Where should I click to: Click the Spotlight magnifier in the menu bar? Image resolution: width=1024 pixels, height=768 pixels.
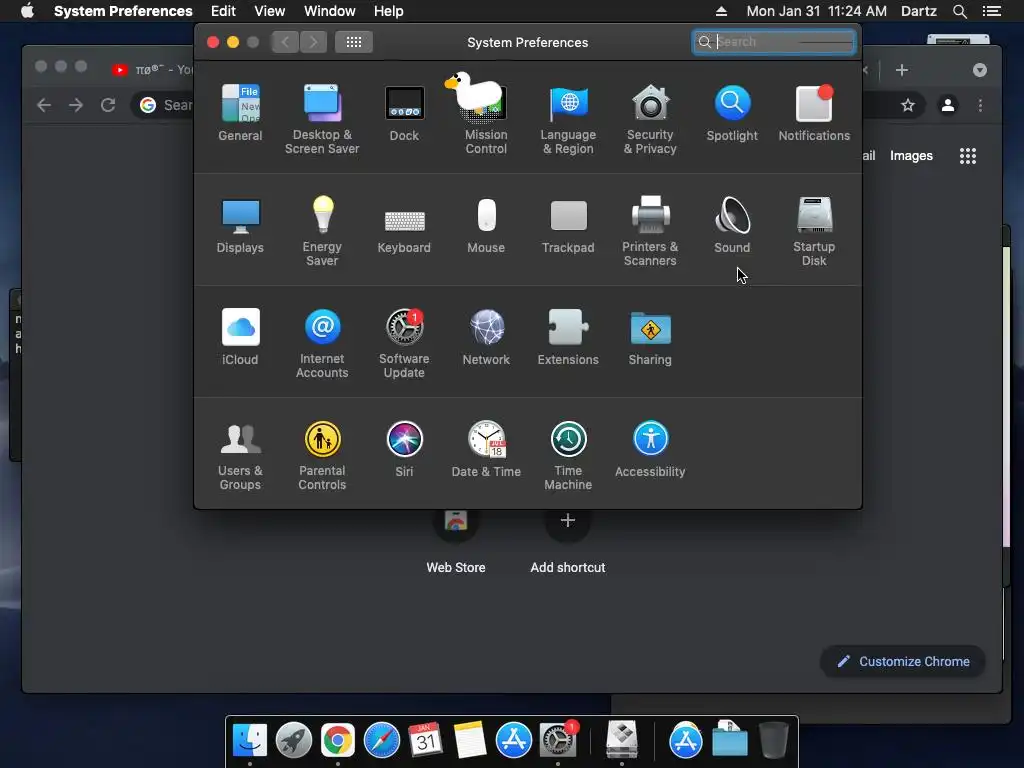pyautogui.click(x=959, y=11)
